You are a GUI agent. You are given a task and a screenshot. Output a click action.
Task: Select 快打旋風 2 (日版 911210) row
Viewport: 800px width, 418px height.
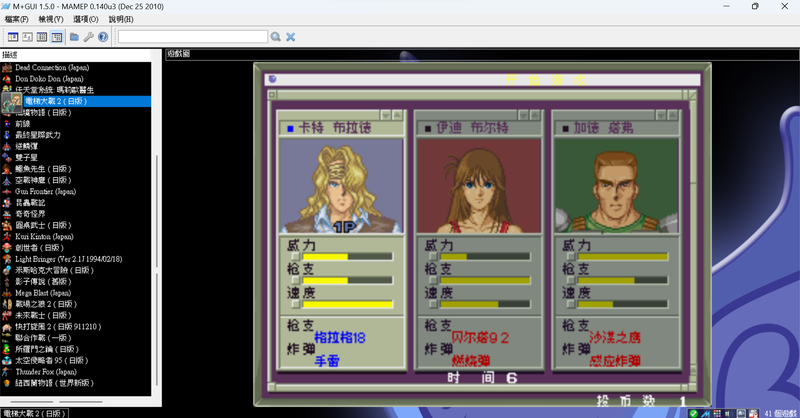(76, 327)
